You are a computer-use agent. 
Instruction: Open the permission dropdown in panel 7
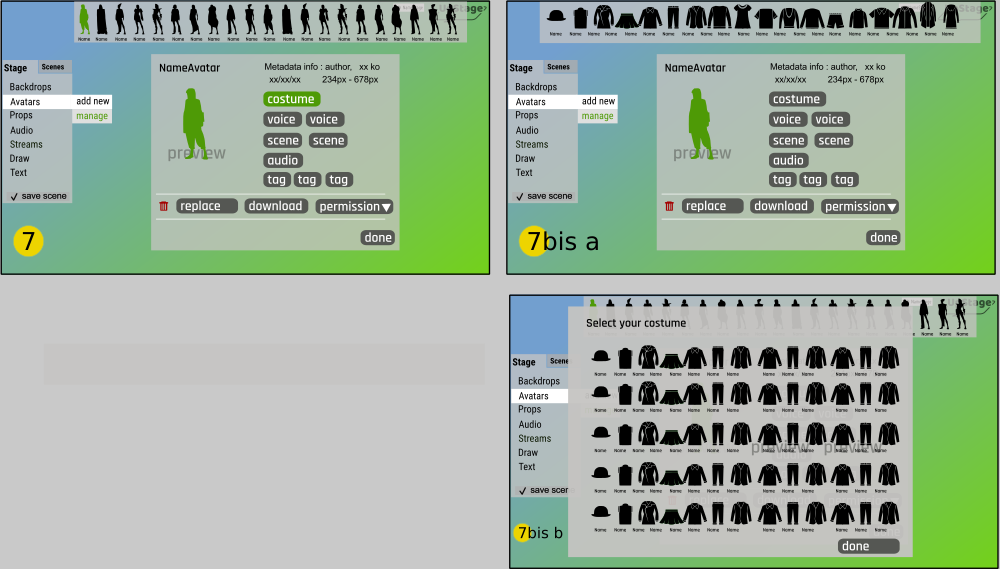click(354, 207)
